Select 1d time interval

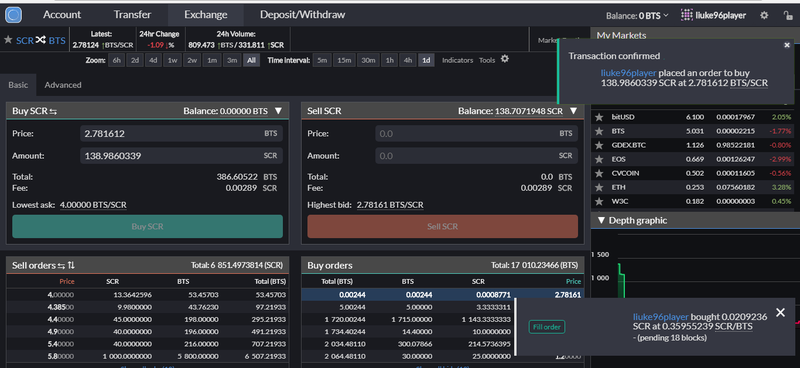click(x=426, y=60)
